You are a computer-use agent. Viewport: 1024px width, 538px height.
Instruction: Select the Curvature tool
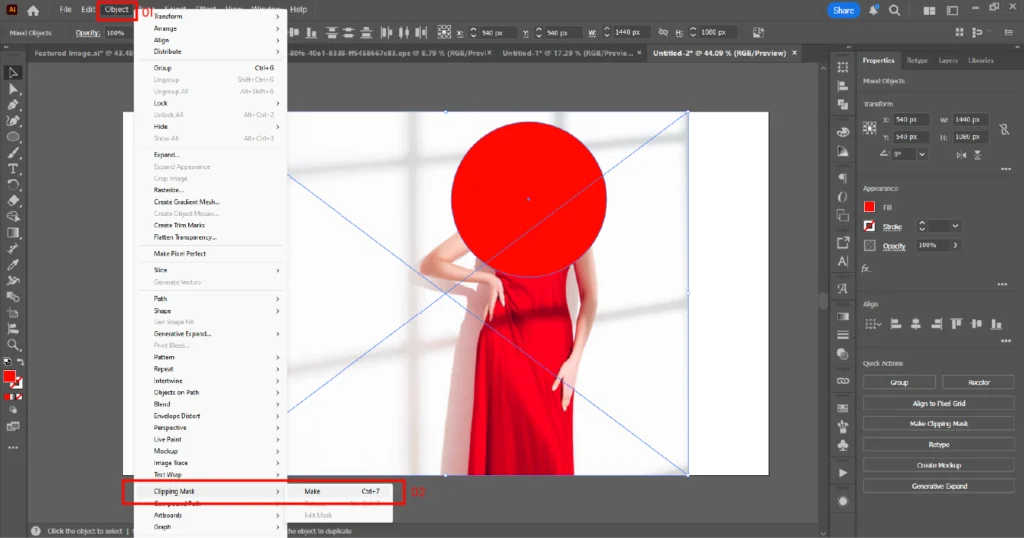[13, 121]
